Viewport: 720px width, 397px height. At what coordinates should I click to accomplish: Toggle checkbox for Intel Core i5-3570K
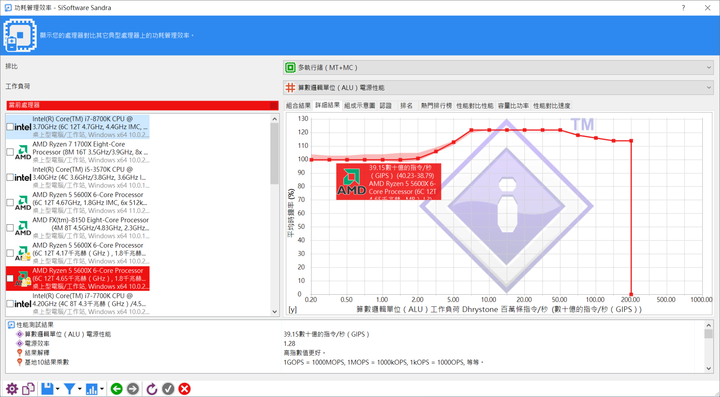[10, 177]
